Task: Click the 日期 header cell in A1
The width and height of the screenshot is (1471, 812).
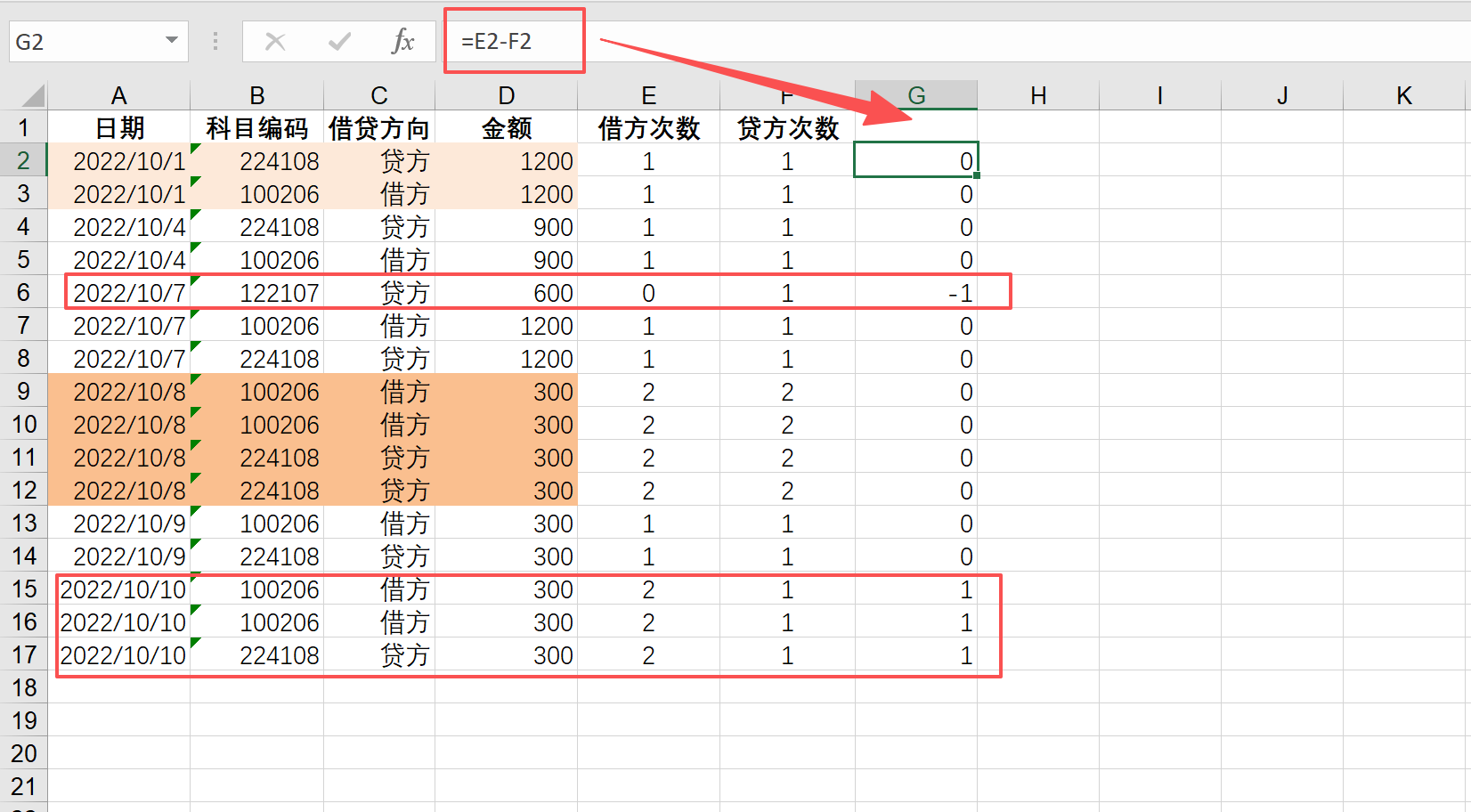Action: 119,127
